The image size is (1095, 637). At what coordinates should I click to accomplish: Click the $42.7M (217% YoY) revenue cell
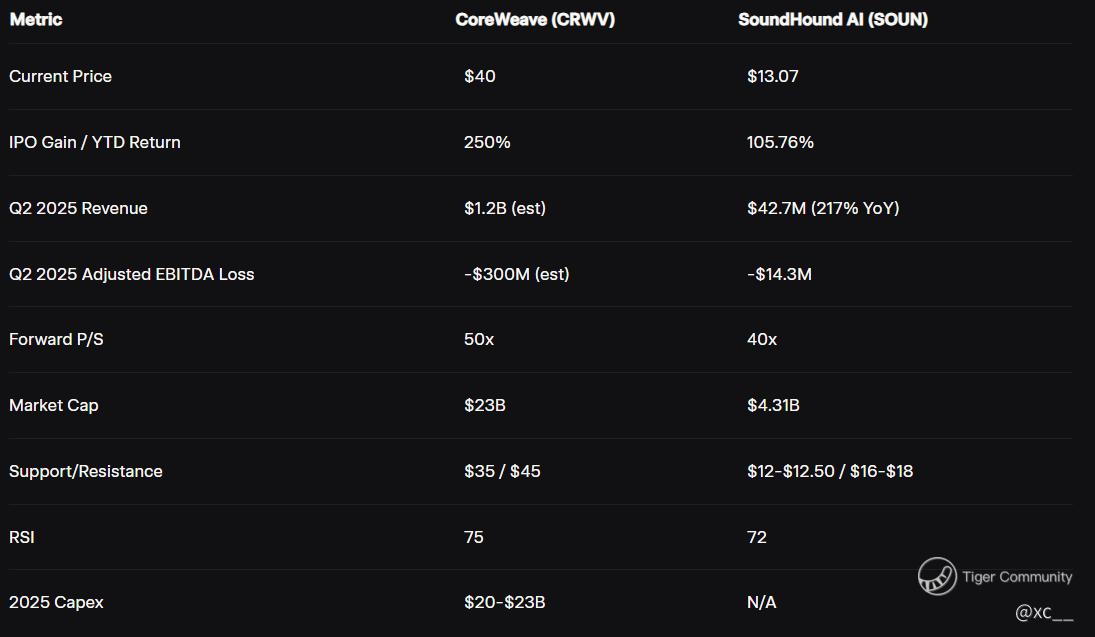point(823,208)
